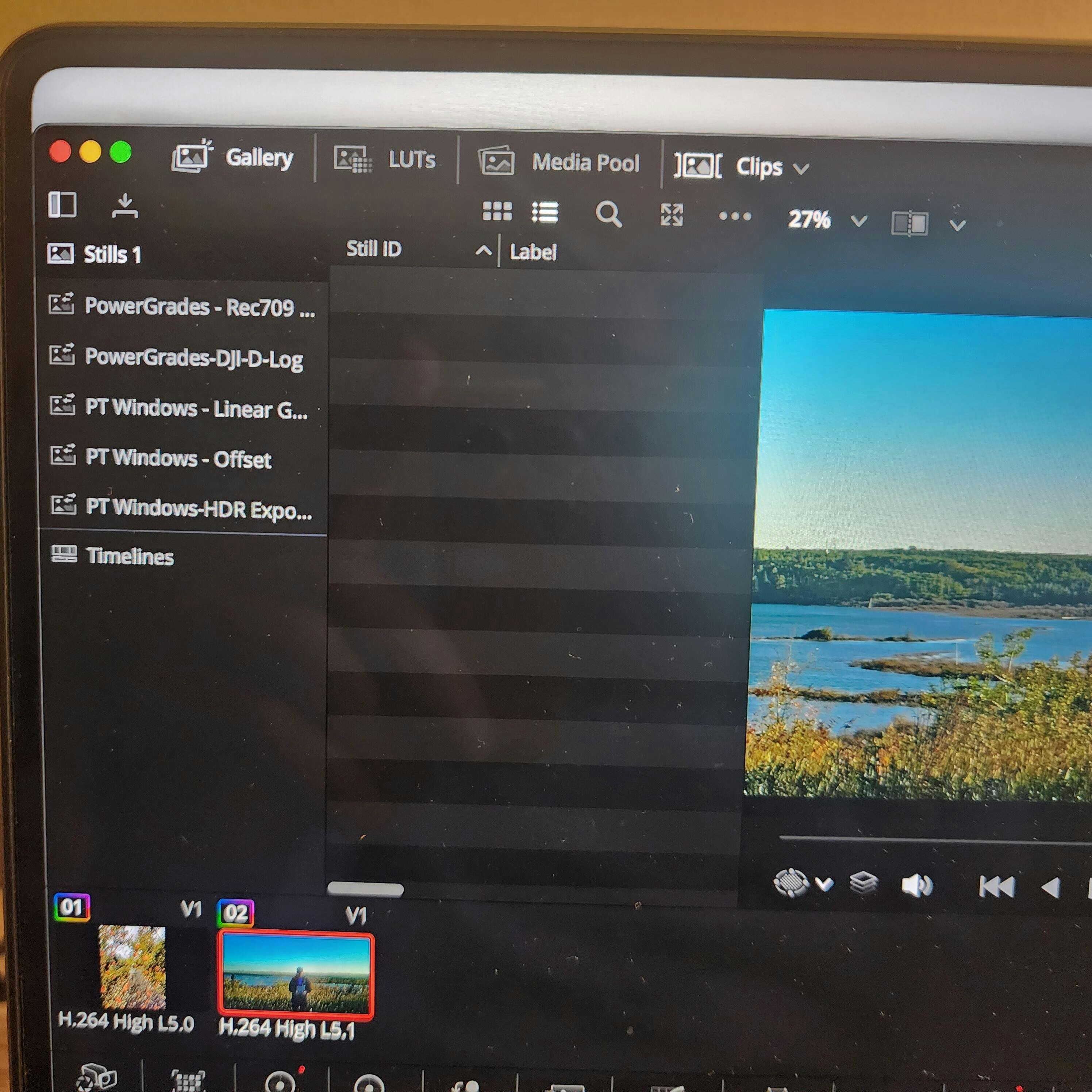Switch gallery to list view
The width and height of the screenshot is (1092, 1092).
click(x=545, y=212)
